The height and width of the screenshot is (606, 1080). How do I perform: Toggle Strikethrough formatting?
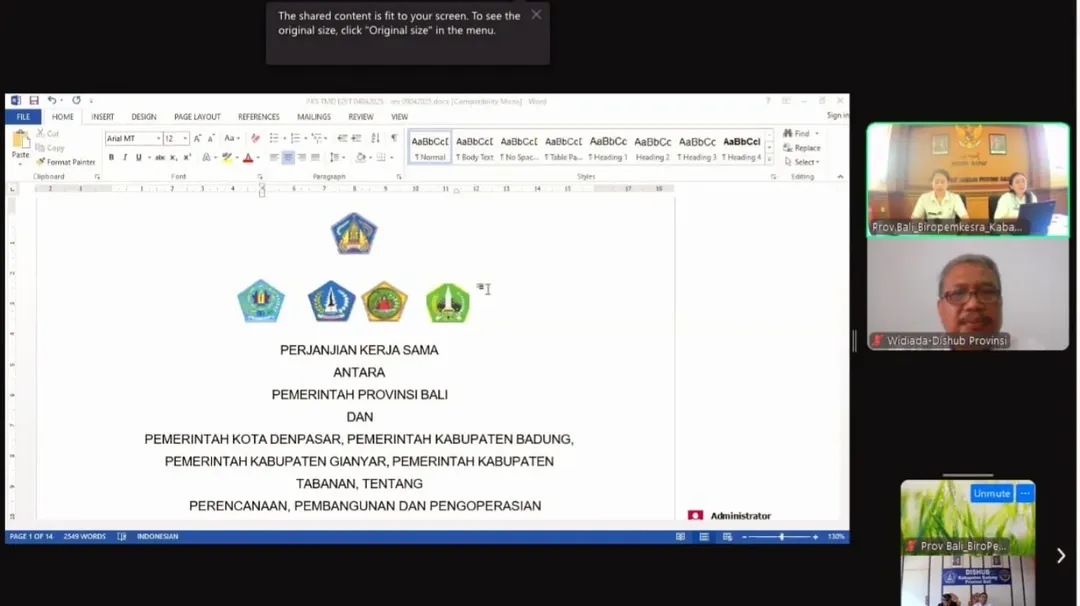[160, 158]
